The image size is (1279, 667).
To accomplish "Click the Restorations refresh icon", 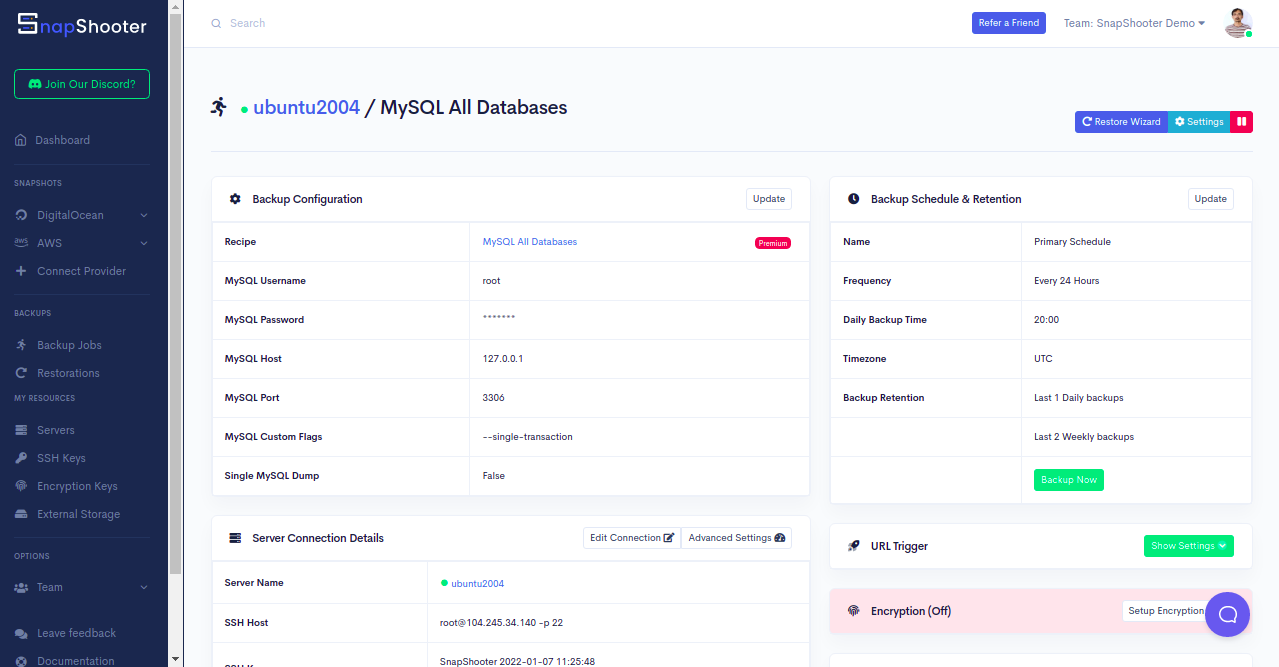I will (21, 373).
